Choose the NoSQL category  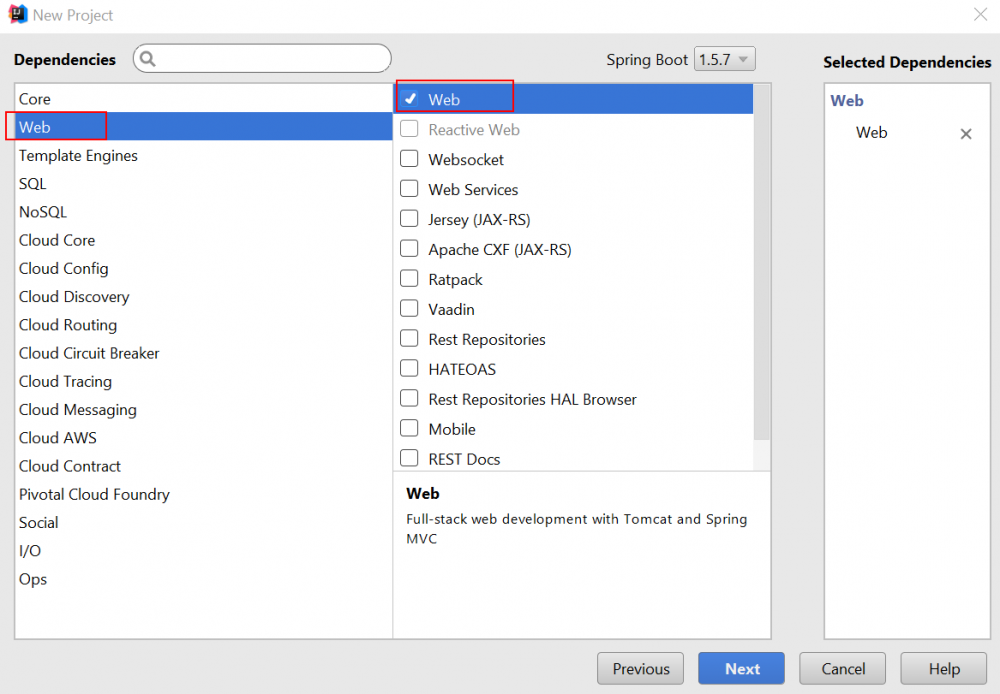pyautogui.click(x=43, y=212)
